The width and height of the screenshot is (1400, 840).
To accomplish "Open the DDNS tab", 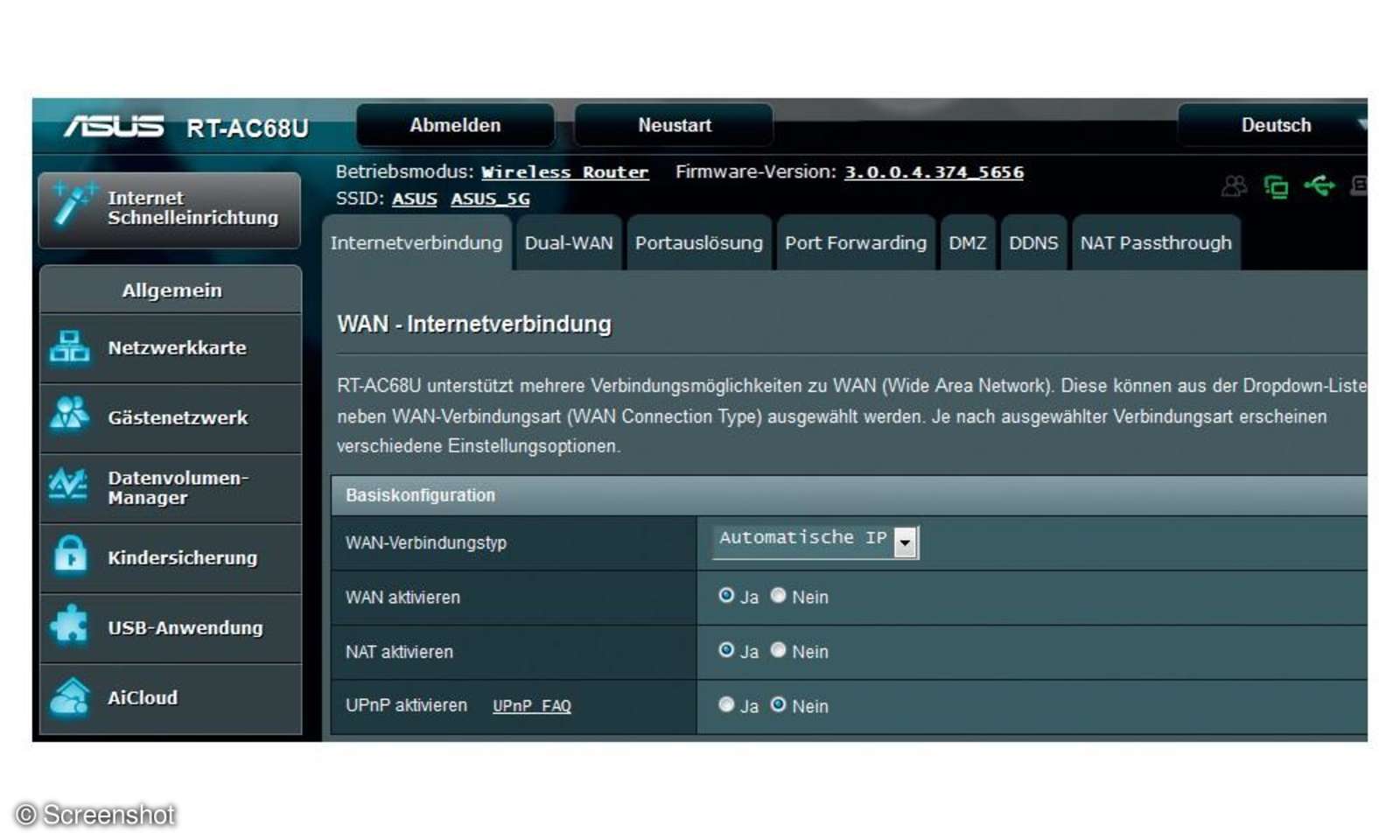I will [1033, 243].
